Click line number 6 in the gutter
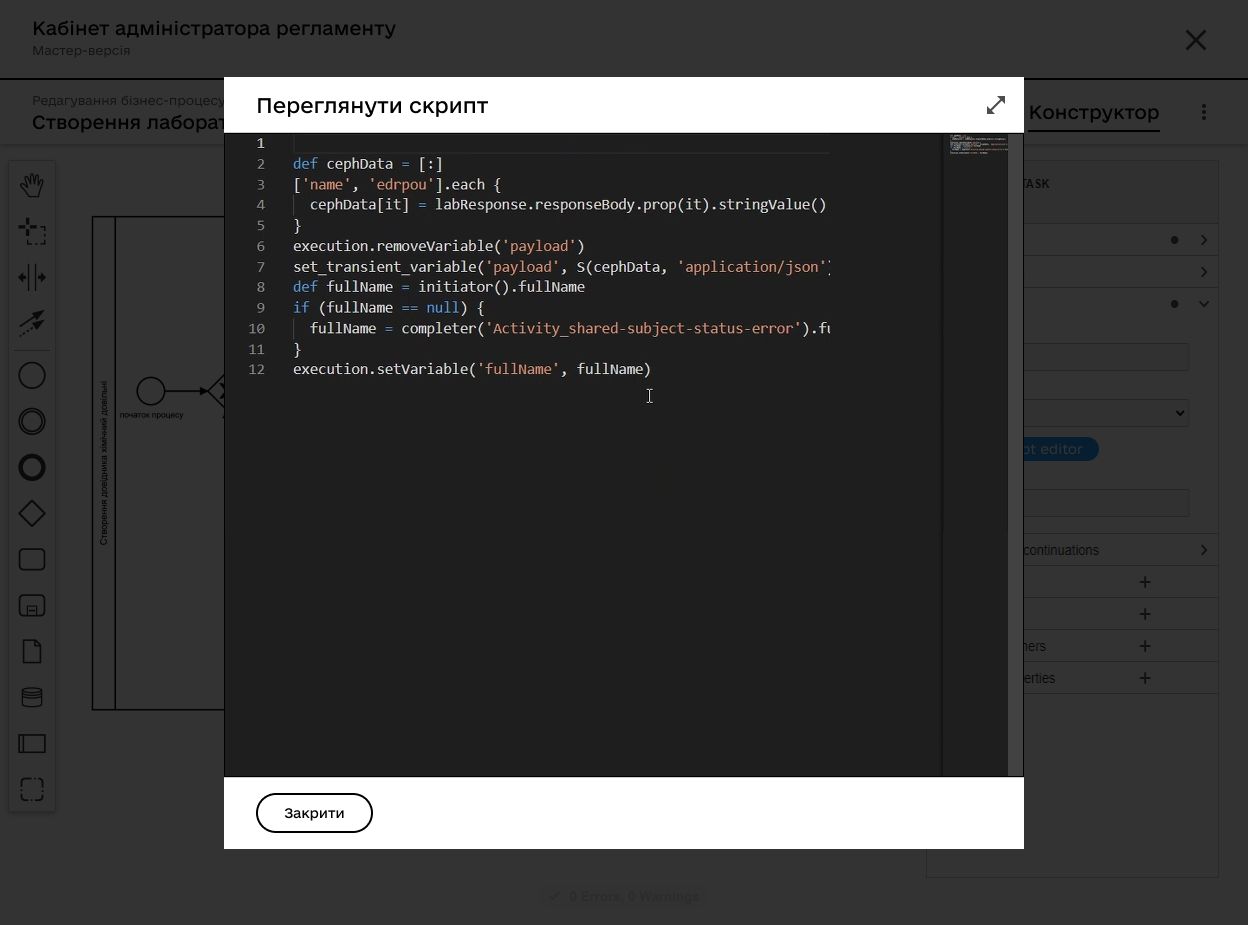This screenshot has width=1248, height=925. (261, 246)
